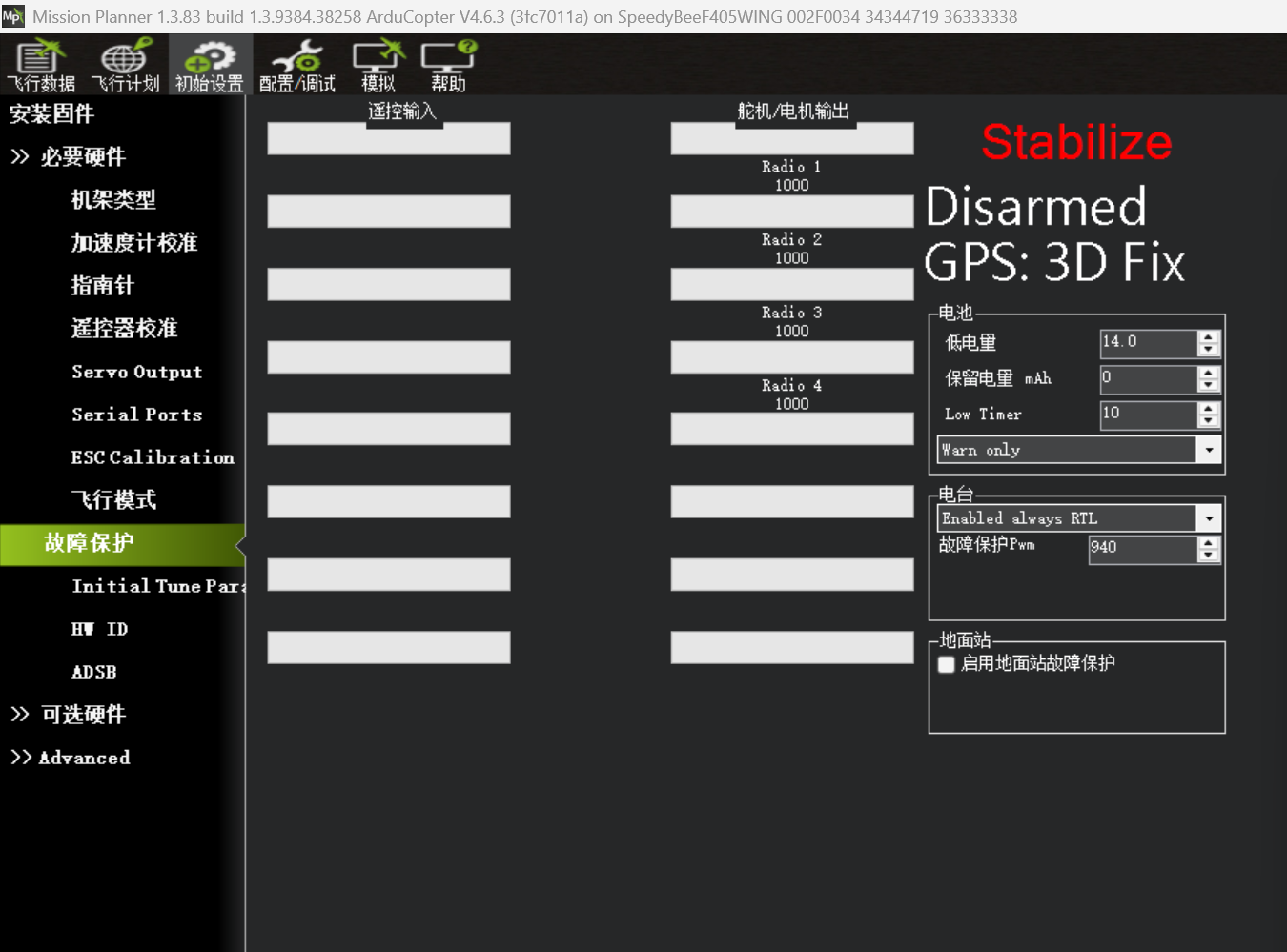Image resolution: width=1287 pixels, height=952 pixels.
Task: Open the 配置/调试 config tuning wrench icon
Action: [297, 65]
